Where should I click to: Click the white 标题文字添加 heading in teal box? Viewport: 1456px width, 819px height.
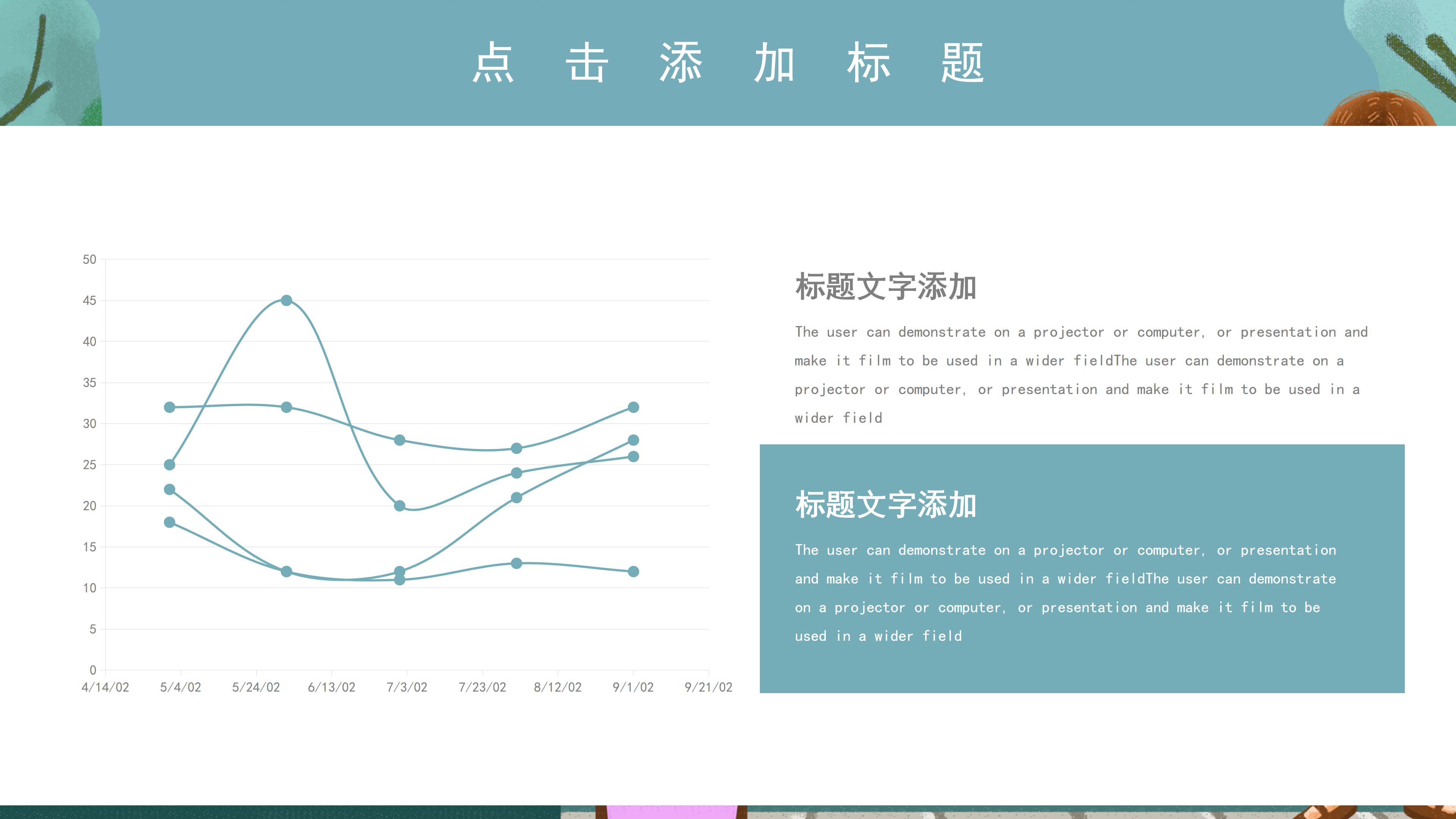coord(886,505)
